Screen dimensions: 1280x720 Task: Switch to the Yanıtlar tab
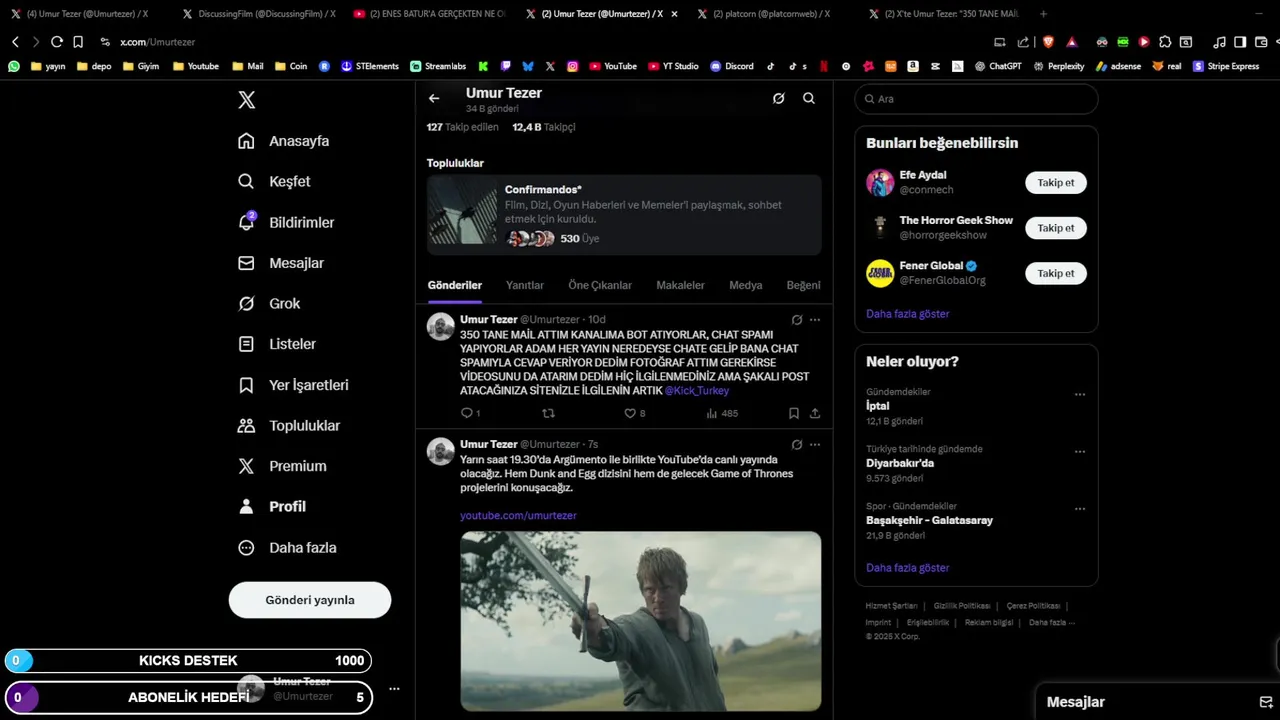[525, 285]
